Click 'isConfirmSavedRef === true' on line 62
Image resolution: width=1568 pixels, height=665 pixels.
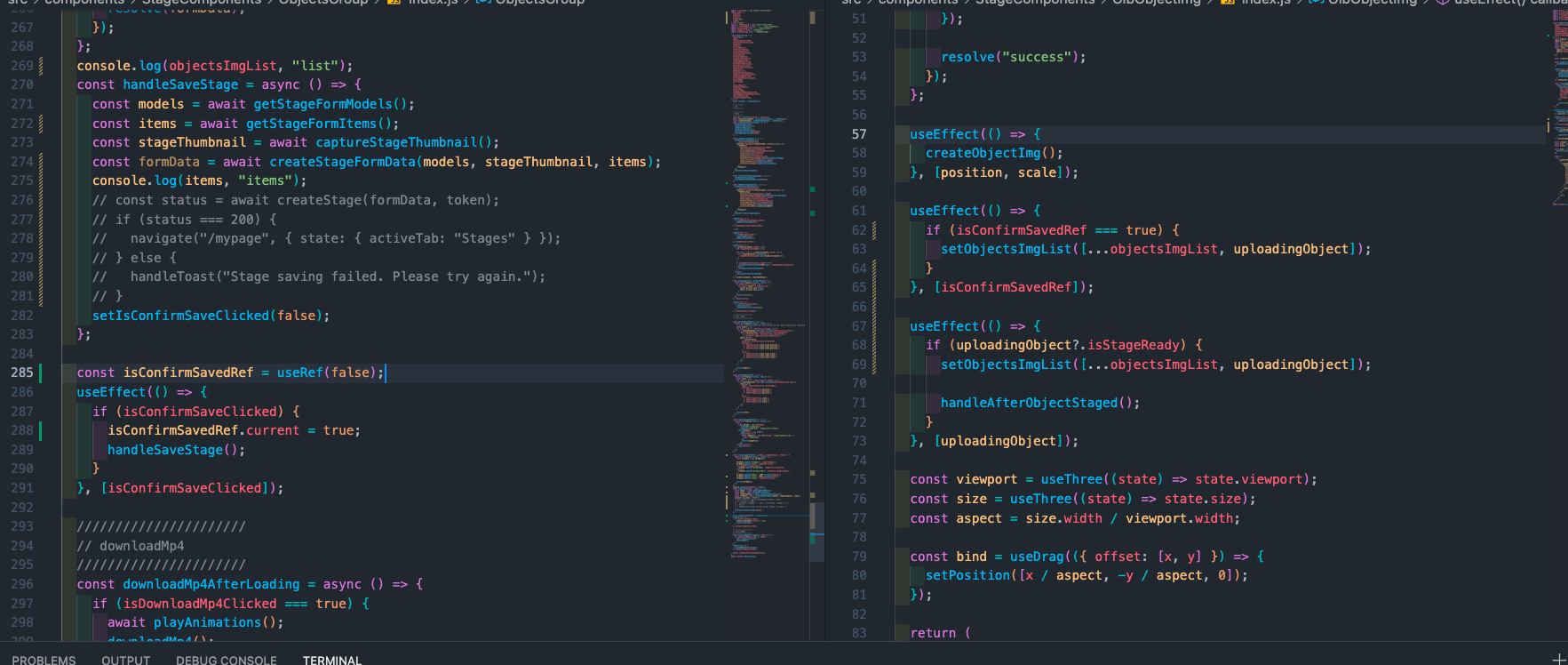tap(1059, 230)
